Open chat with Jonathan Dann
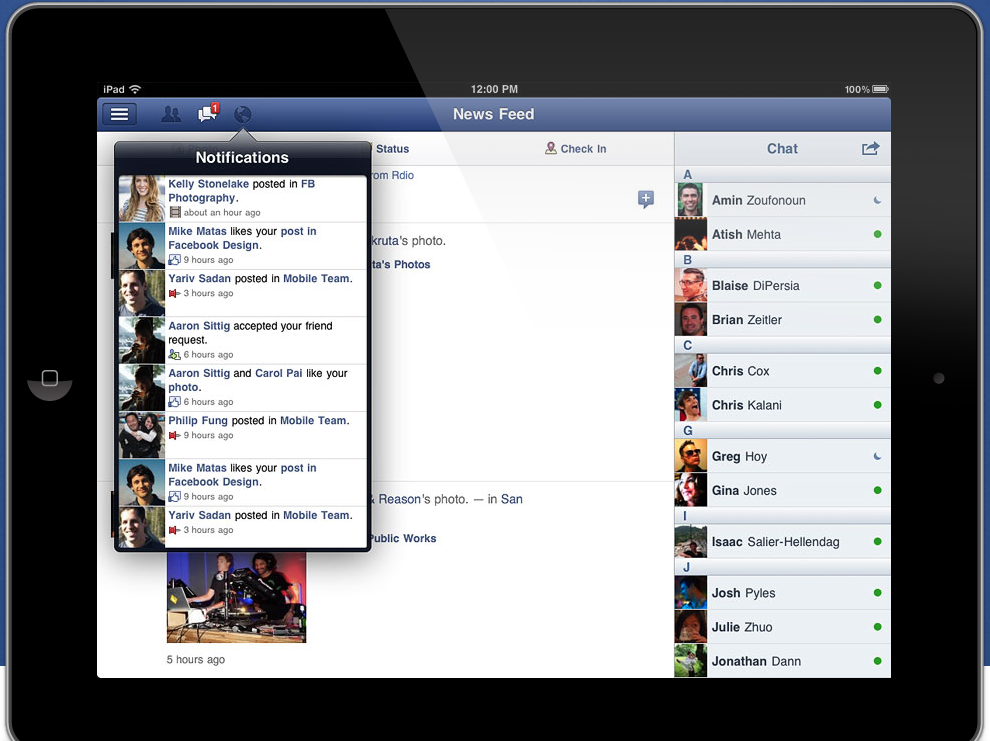Image resolution: width=990 pixels, height=741 pixels. pos(783,661)
